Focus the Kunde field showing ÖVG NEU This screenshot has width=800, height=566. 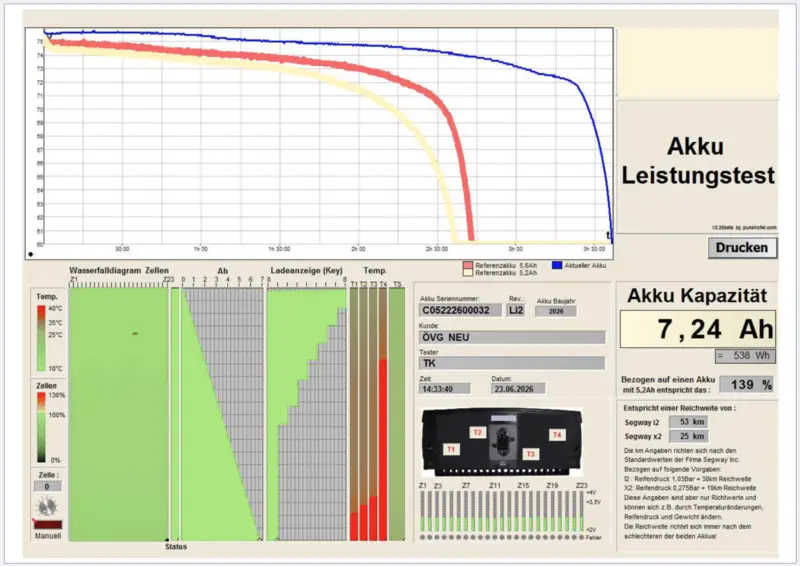512,337
